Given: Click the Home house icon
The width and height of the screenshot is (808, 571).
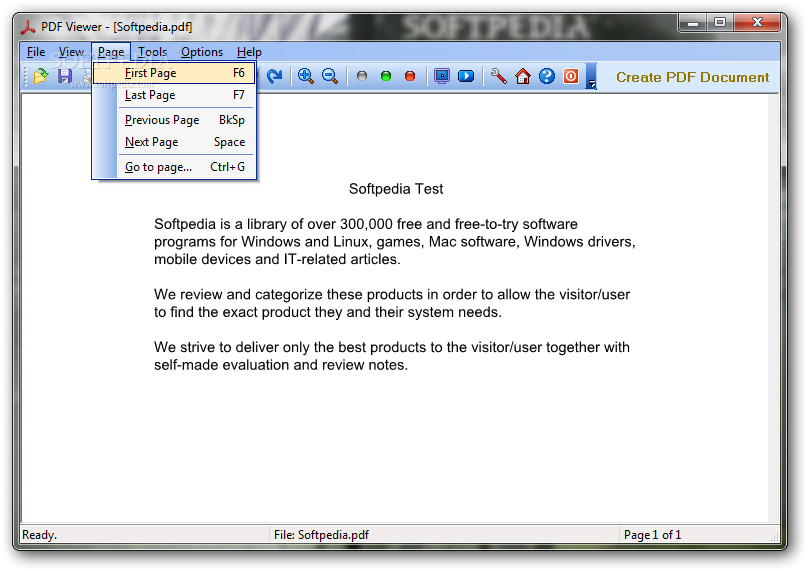Looking at the screenshot, I should tap(523, 76).
